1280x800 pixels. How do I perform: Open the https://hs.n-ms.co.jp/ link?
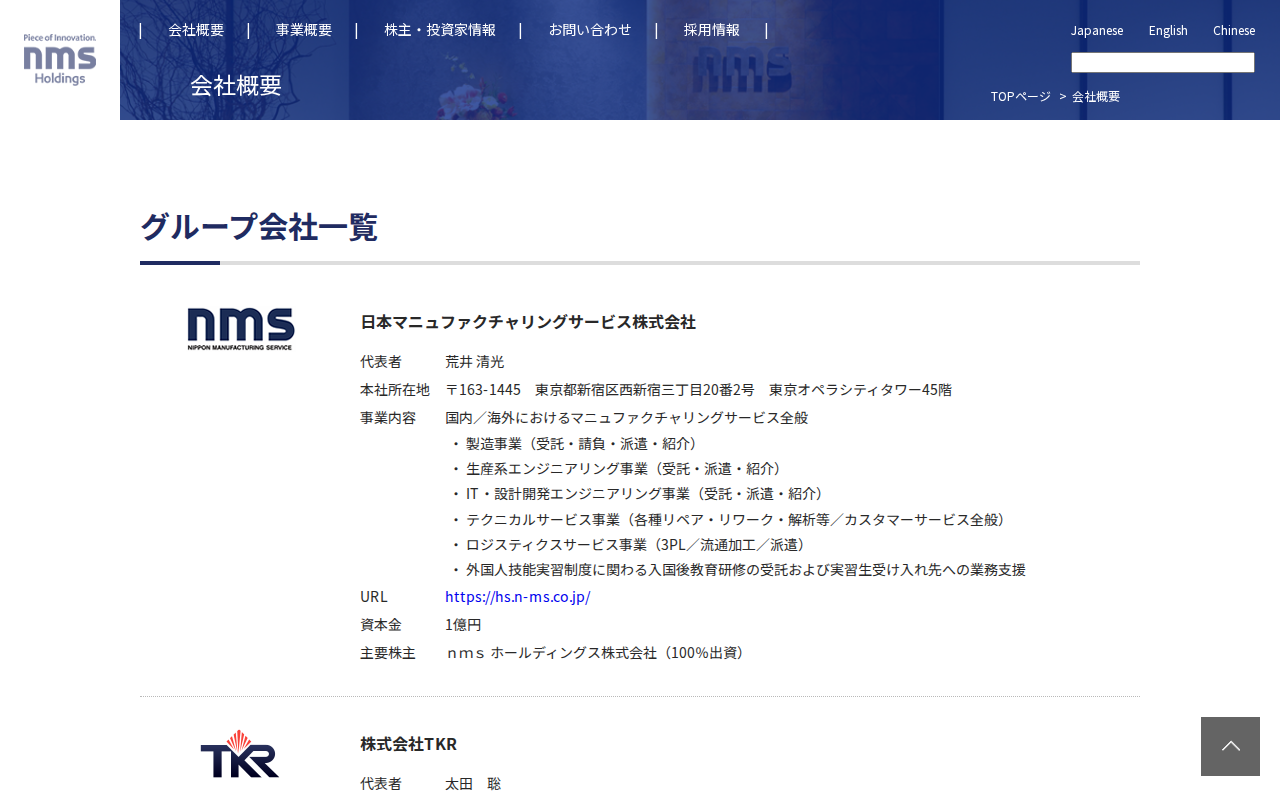coord(518,597)
